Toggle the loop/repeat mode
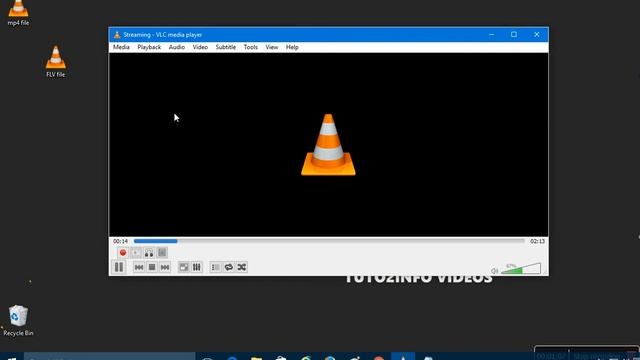Viewport: 640px width, 360px height. (229, 267)
